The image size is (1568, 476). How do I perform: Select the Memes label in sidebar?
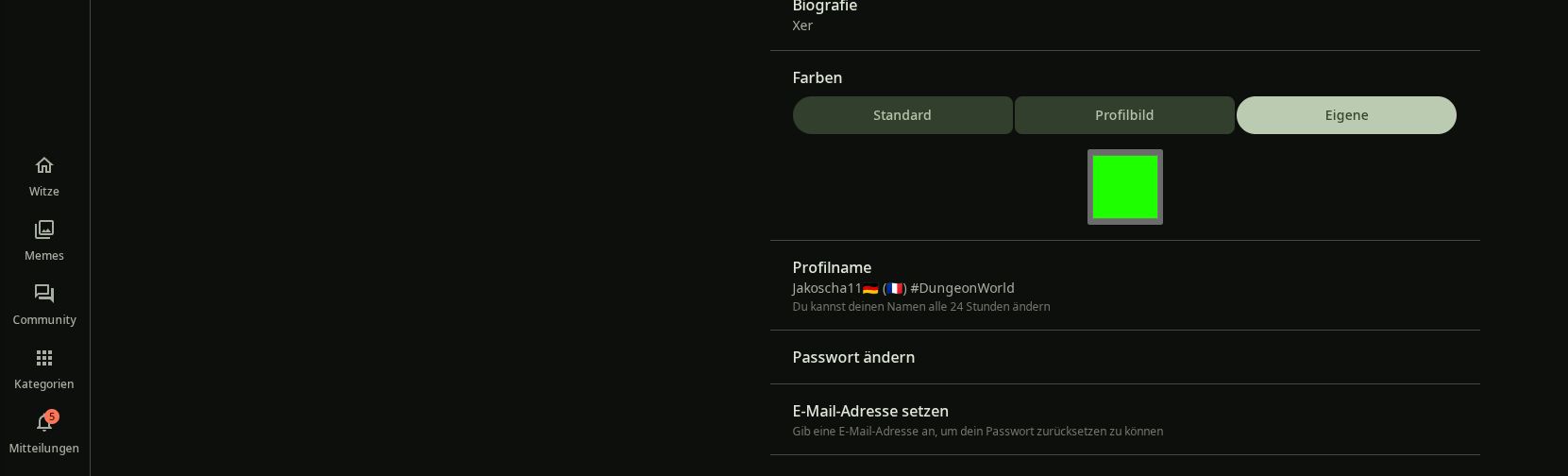(x=44, y=256)
